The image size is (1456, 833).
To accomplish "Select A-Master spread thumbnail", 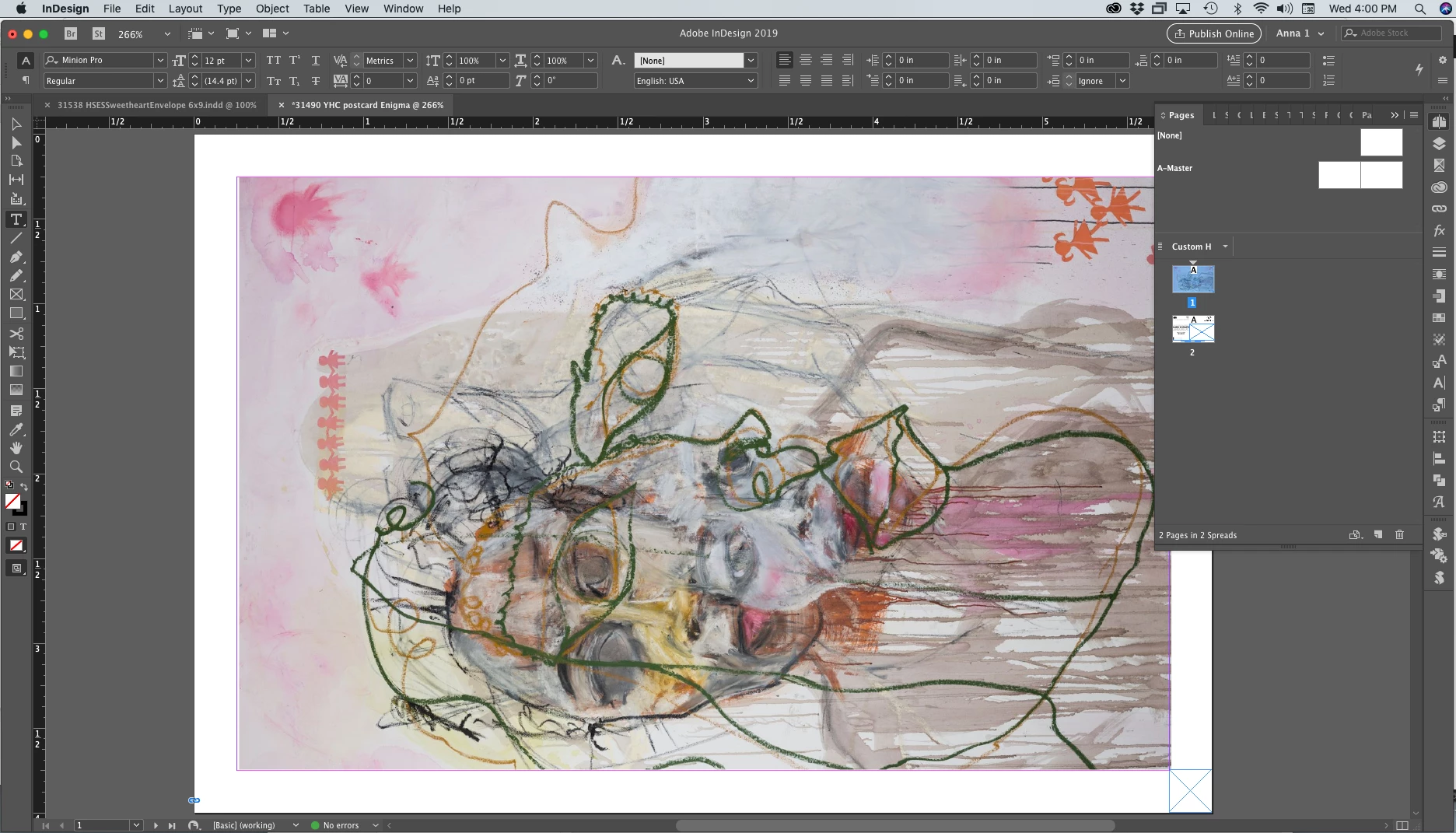I will tap(1360, 175).
